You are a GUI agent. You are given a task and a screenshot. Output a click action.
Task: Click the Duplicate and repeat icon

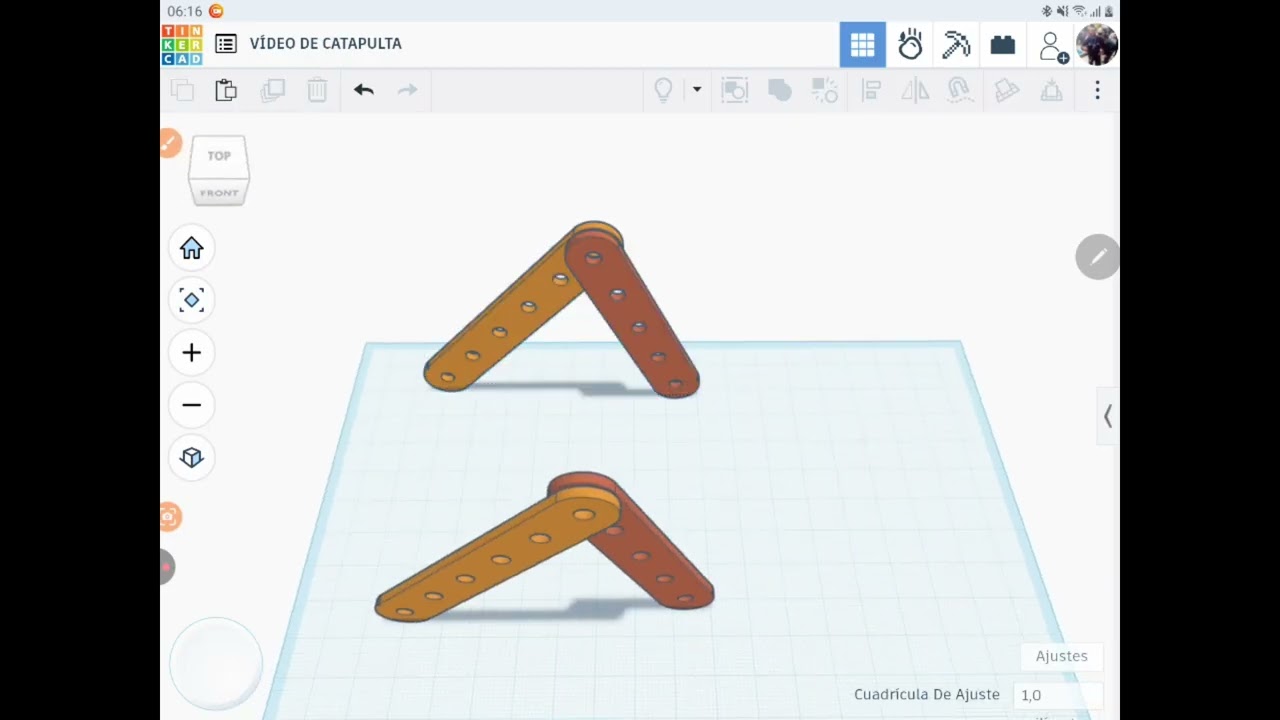[272, 90]
